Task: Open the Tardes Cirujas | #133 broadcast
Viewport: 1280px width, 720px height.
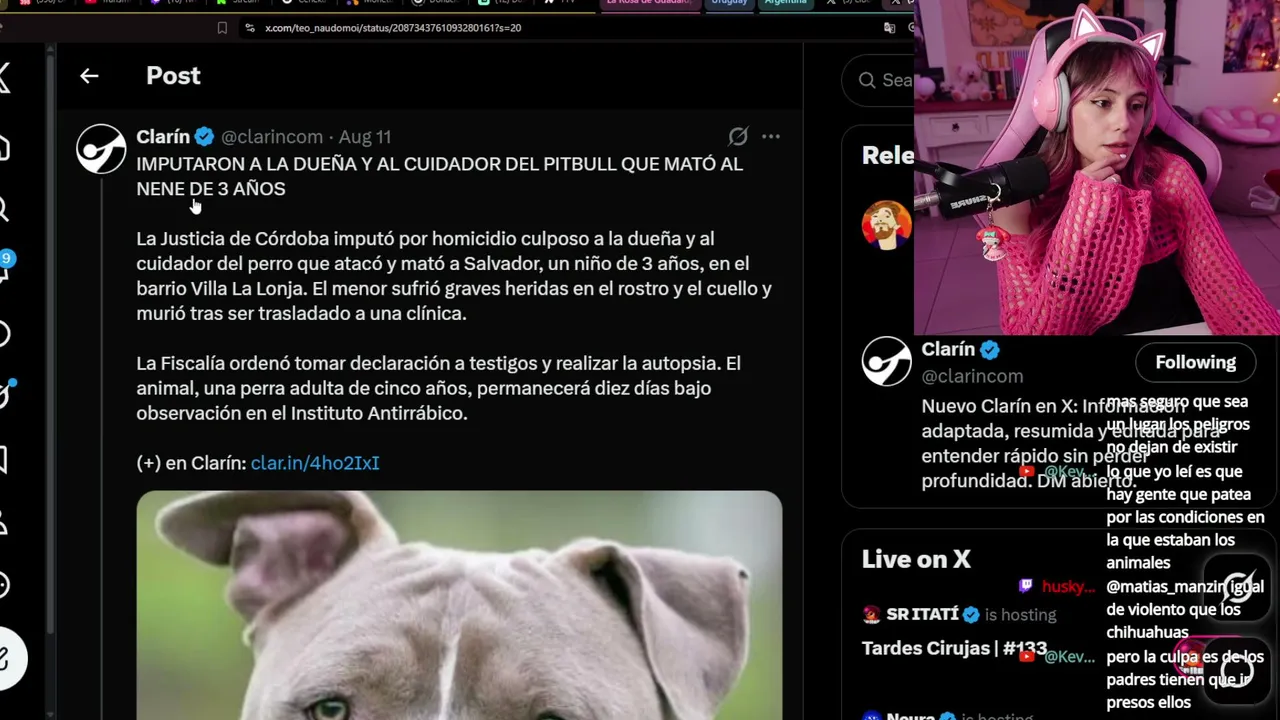Action: (954, 649)
